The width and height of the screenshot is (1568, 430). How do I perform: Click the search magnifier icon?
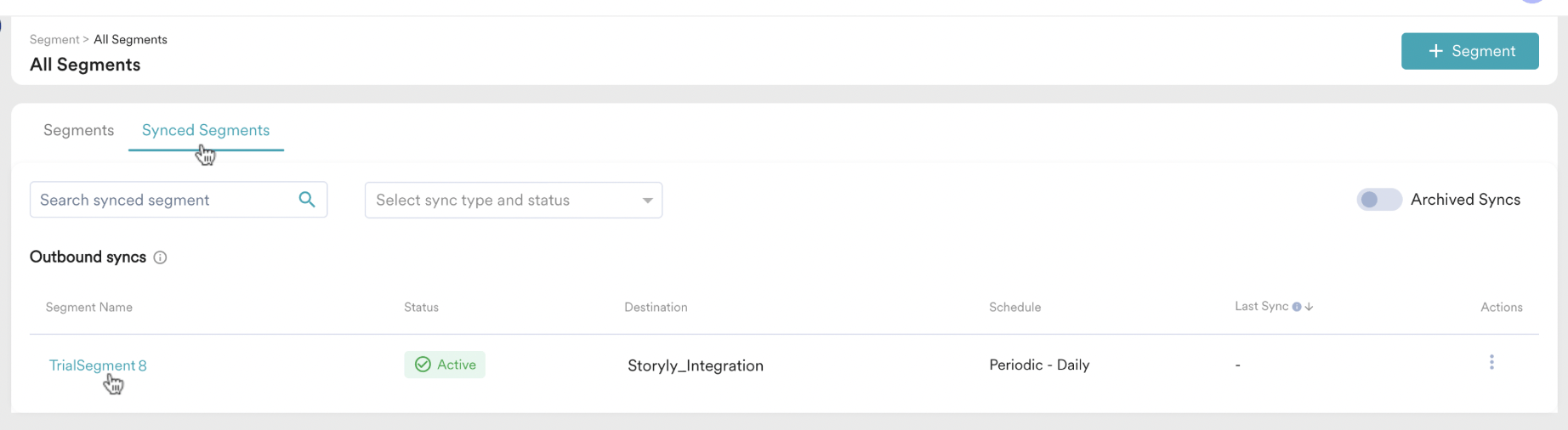[307, 199]
